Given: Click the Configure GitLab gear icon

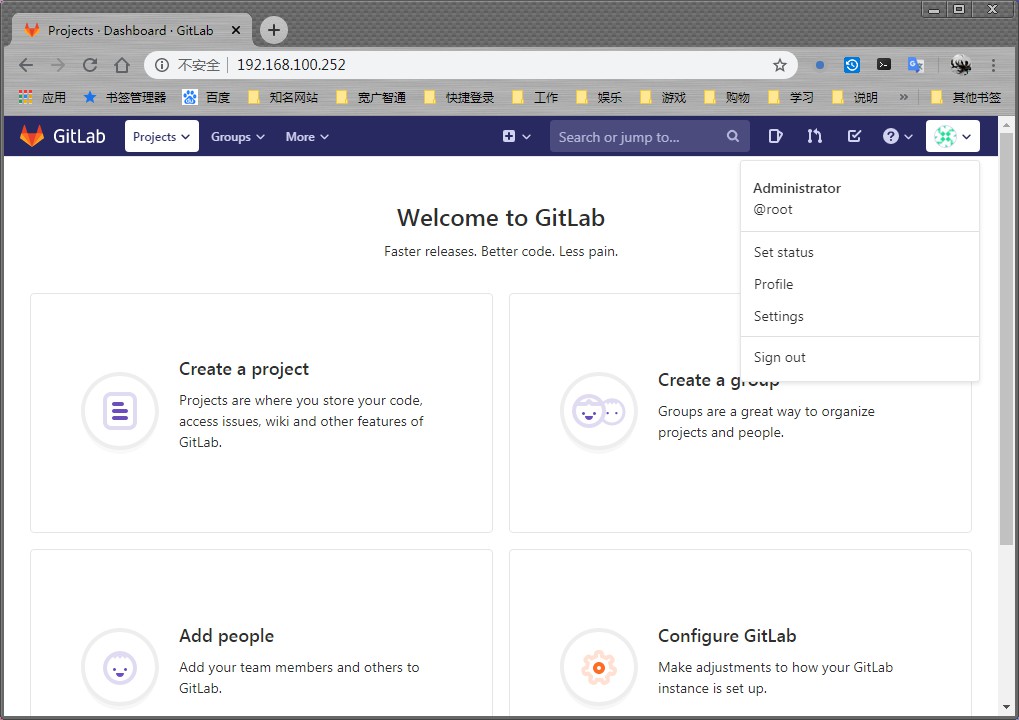Looking at the screenshot, I should 599,667.
